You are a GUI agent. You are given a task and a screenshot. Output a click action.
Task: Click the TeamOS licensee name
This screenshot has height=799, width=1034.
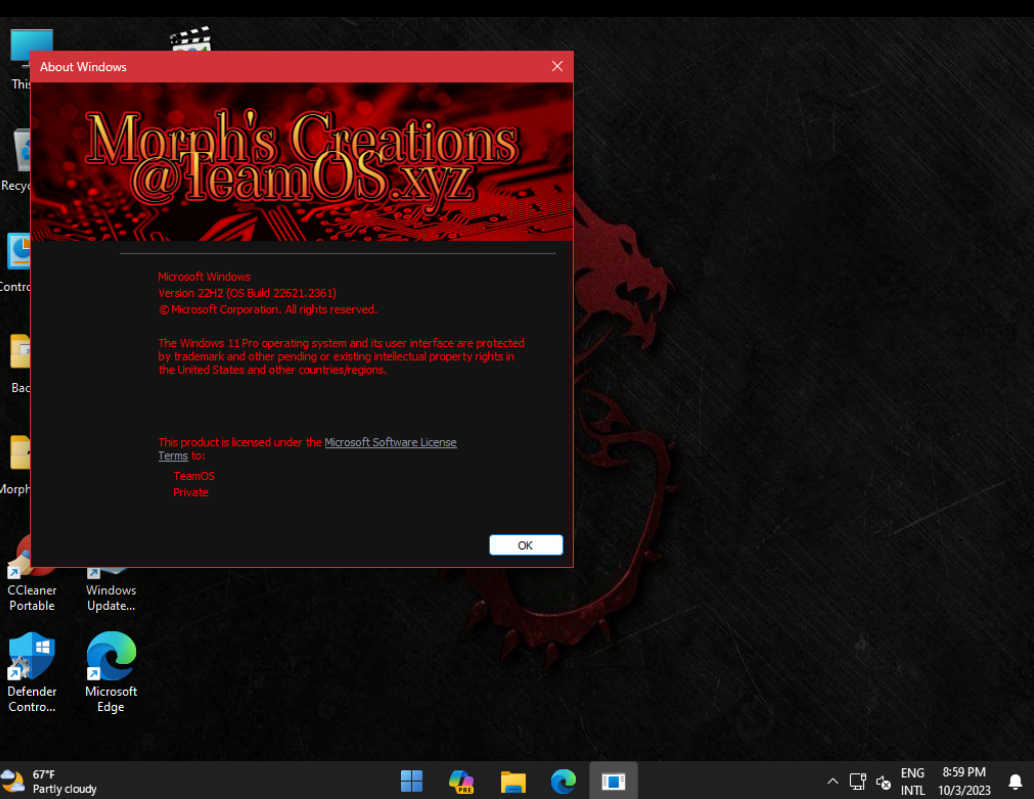pos(194,476)
